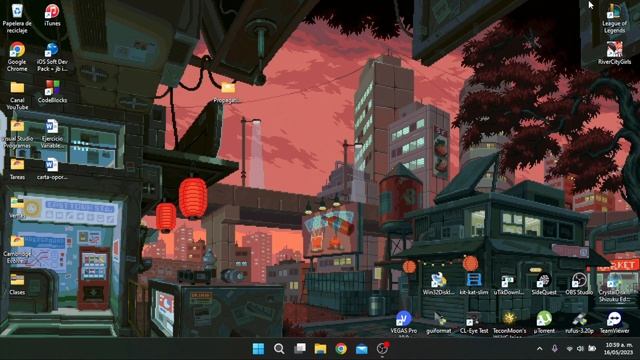Viewport: 640px width, 360px height.
Task: Open the VEGAS Pro shortcut
Action: 403,323
